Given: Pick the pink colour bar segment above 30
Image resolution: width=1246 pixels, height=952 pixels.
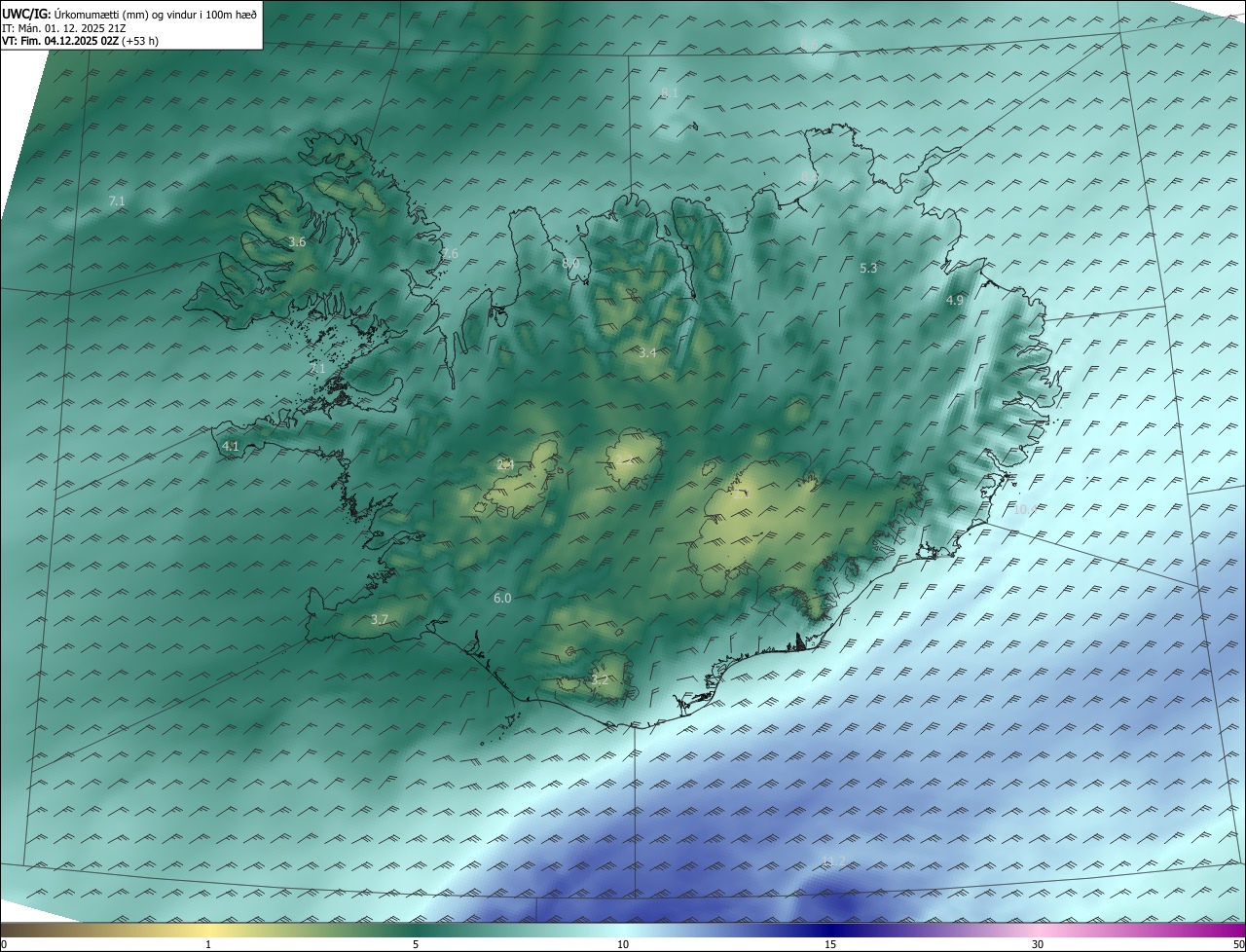Looking at the screenshot, I should 1038,930.
